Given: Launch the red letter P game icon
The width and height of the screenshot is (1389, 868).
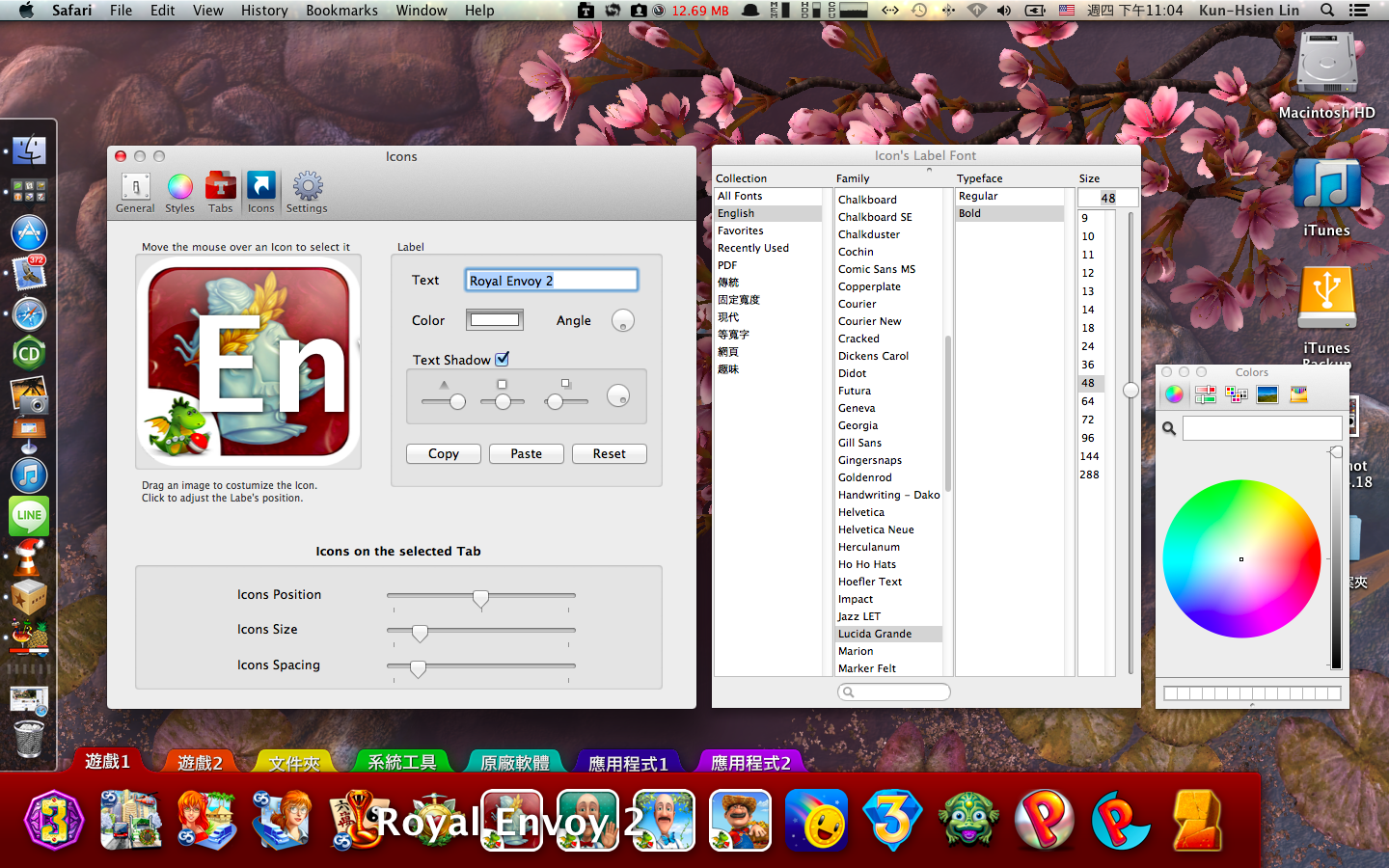Looking at the screenshot, I should click(1045, 821).
